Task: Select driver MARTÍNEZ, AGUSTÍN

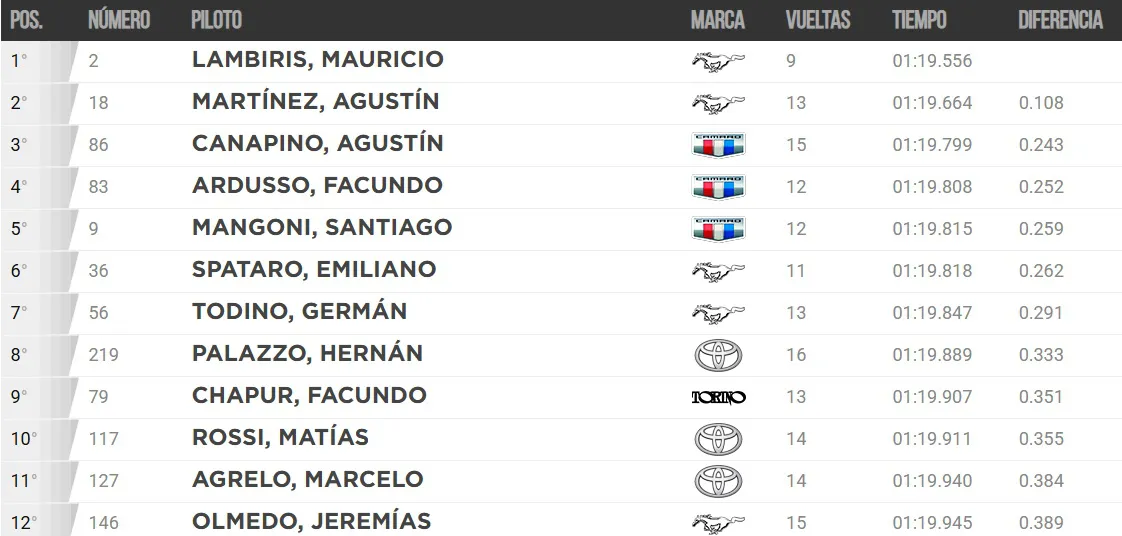Action: 315,102
